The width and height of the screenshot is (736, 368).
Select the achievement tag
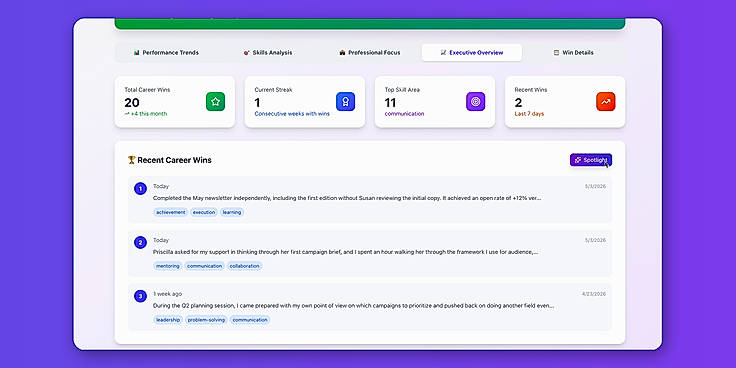click(171, 212)
